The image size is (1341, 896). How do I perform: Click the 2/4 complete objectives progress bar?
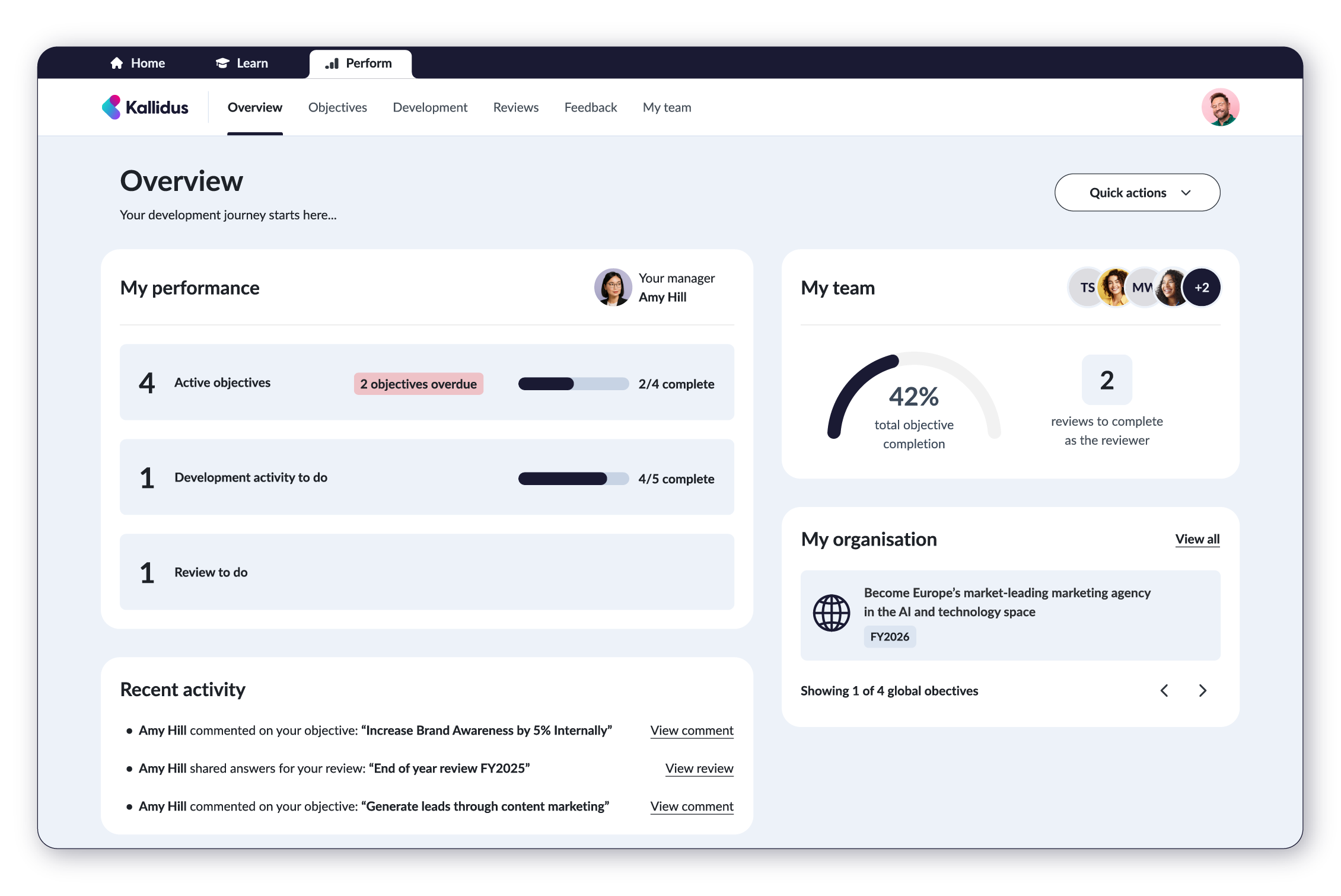click(574, 384)
